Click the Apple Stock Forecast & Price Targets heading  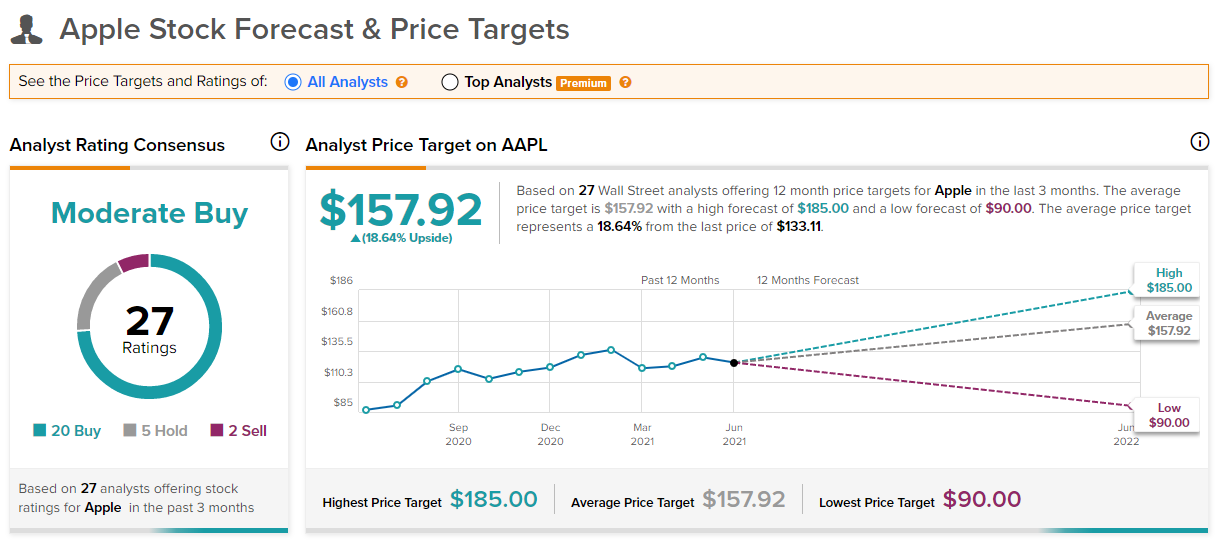tap(314, 29)
